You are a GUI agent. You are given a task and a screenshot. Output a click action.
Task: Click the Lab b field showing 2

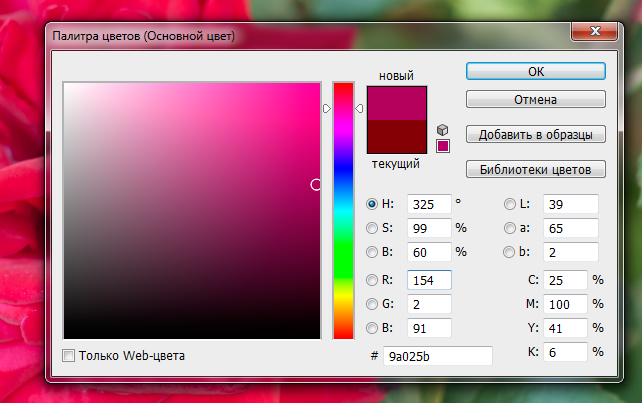click(571, 252)
